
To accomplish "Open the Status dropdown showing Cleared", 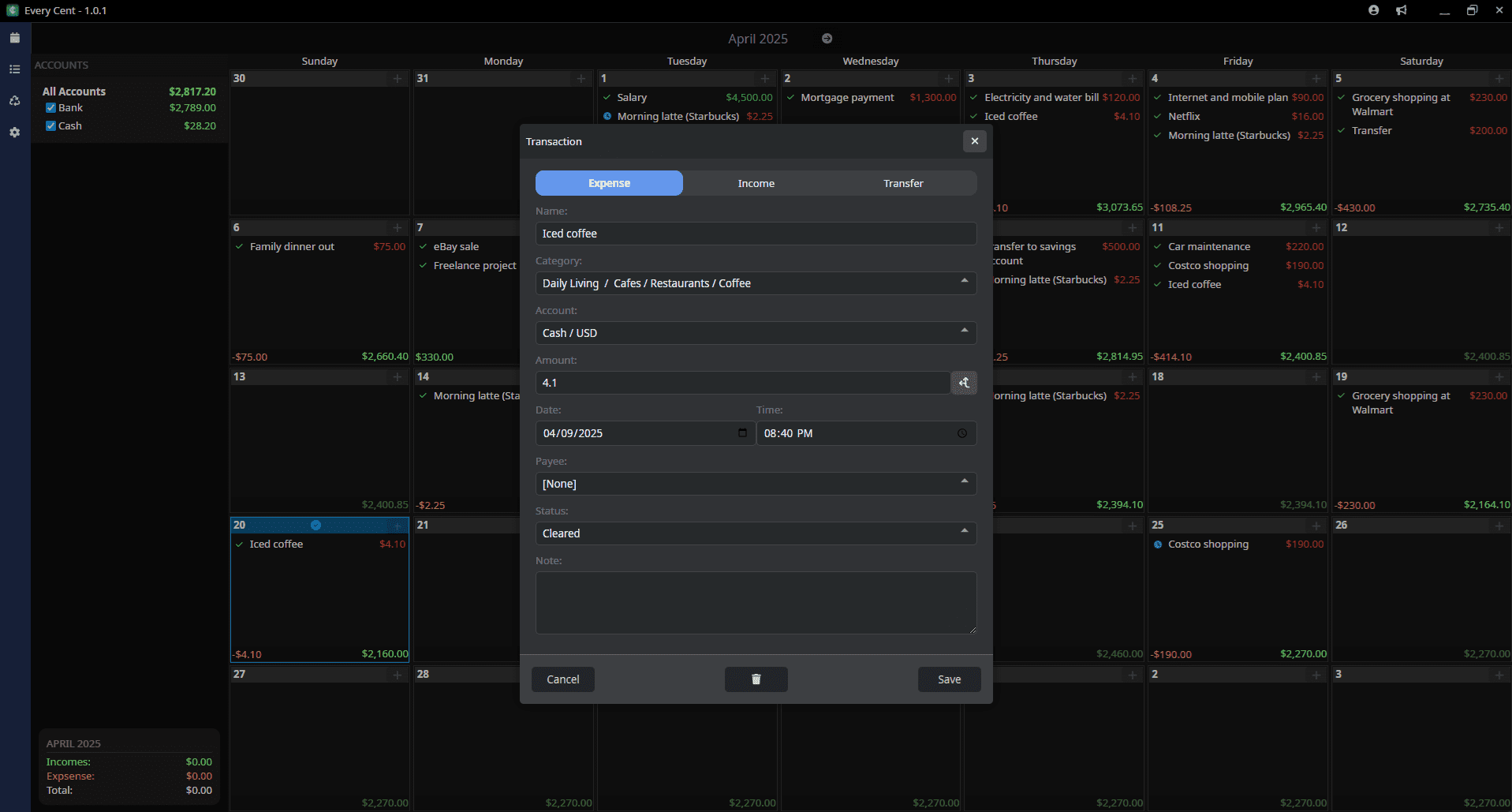I will tap(756, 533).
